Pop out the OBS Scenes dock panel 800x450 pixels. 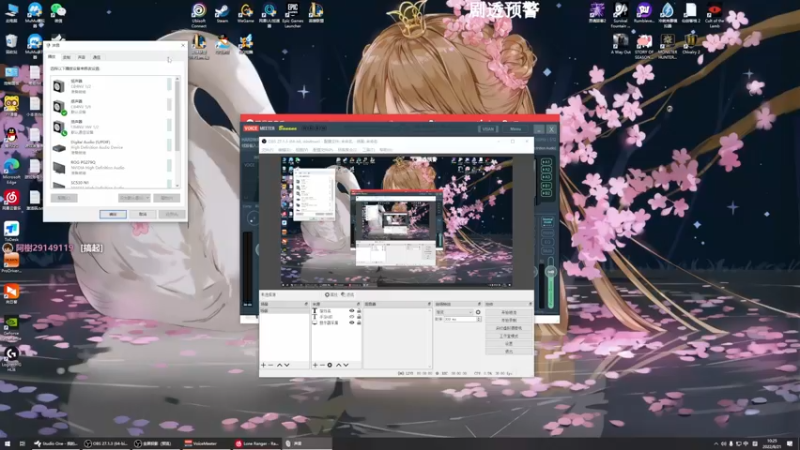[x=306, y=304]
